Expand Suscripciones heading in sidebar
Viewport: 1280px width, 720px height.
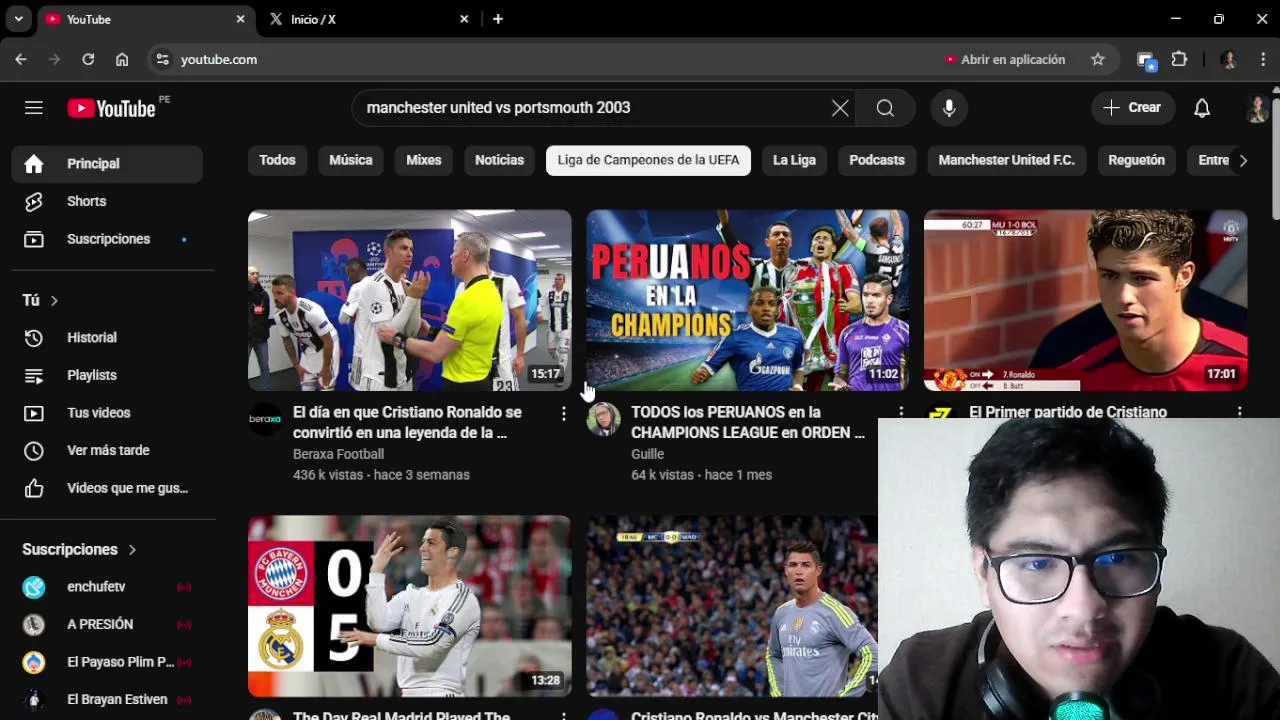tap(79, 549)
